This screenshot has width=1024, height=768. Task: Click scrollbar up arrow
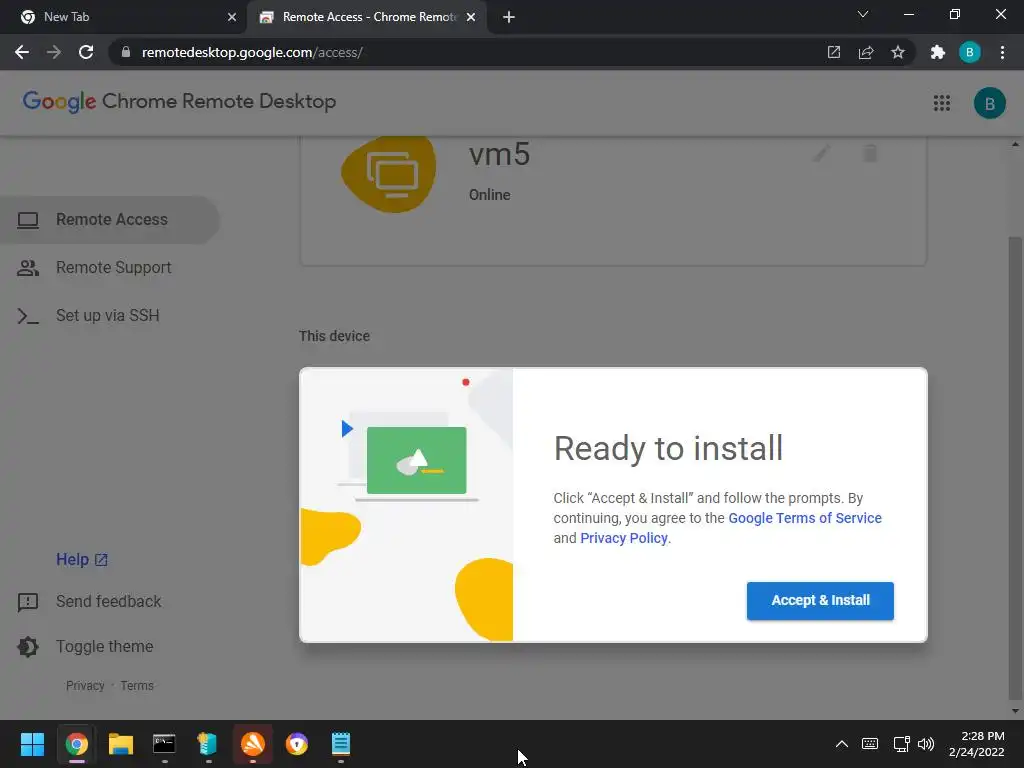[x=1015, y=144]
